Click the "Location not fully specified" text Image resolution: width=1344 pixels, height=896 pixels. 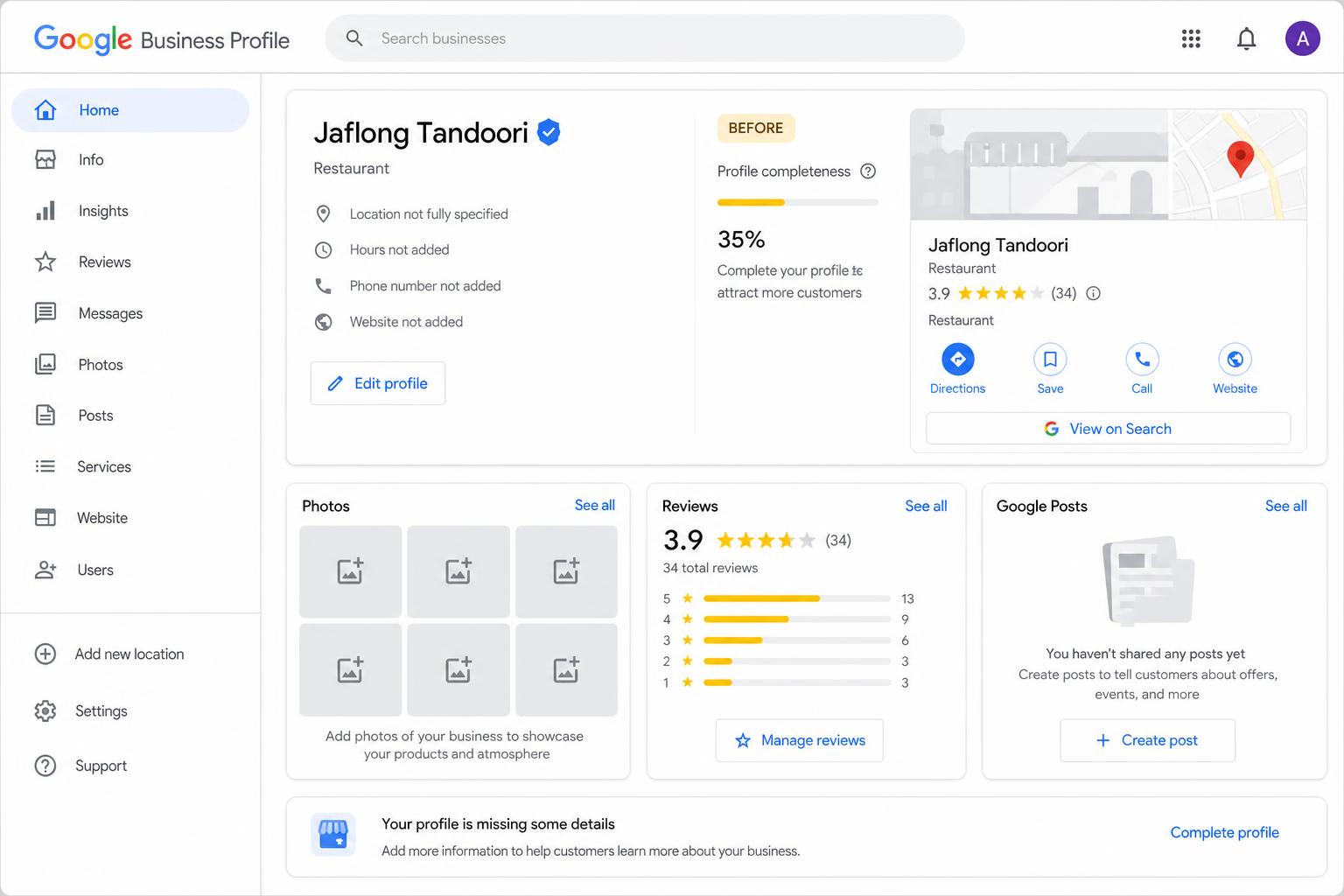click(429, 214)
